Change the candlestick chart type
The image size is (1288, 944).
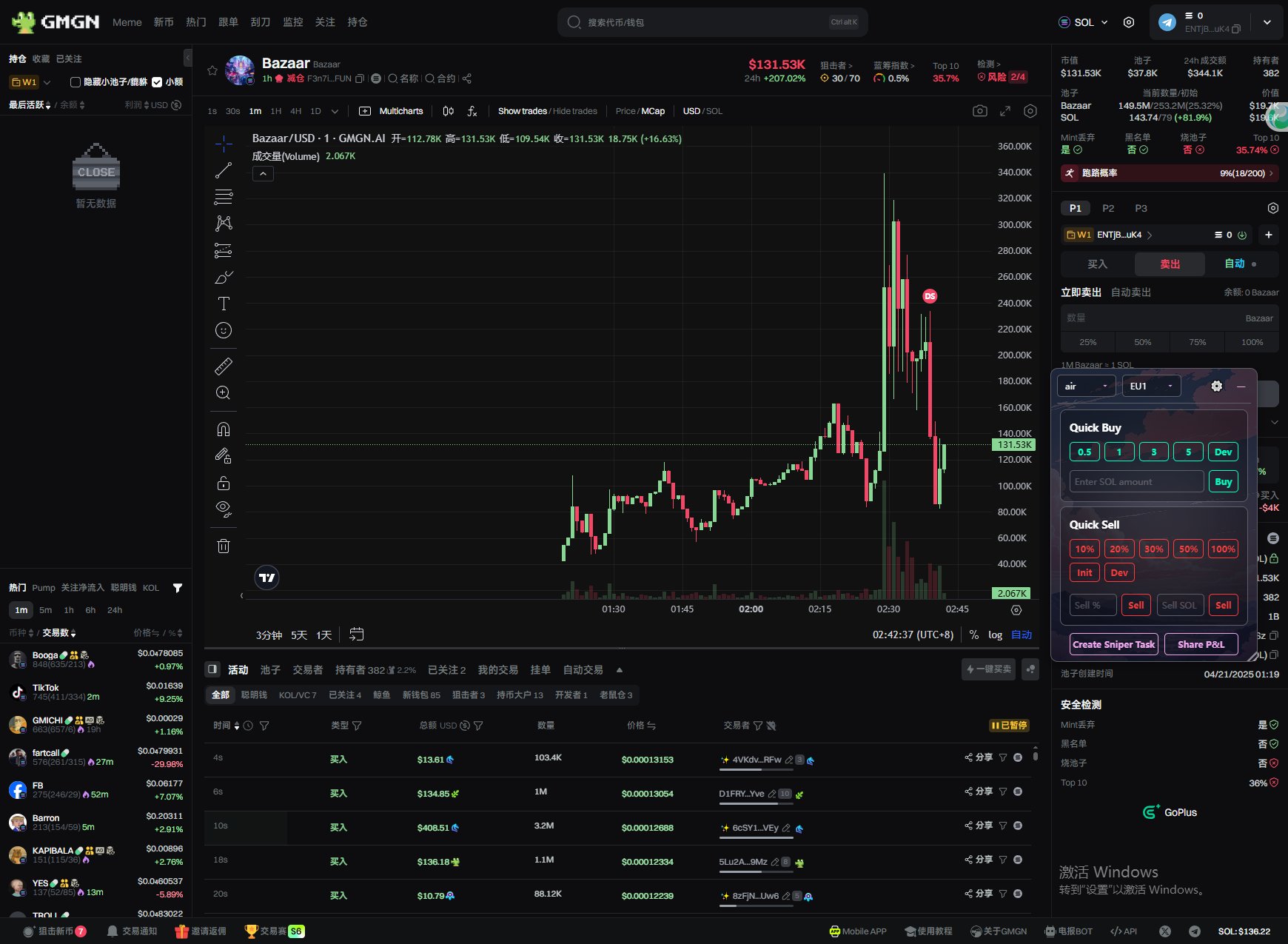tap(448, 111)
